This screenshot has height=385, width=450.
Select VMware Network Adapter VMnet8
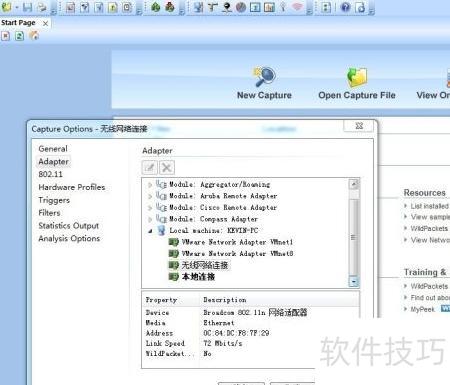click(237, 253)
